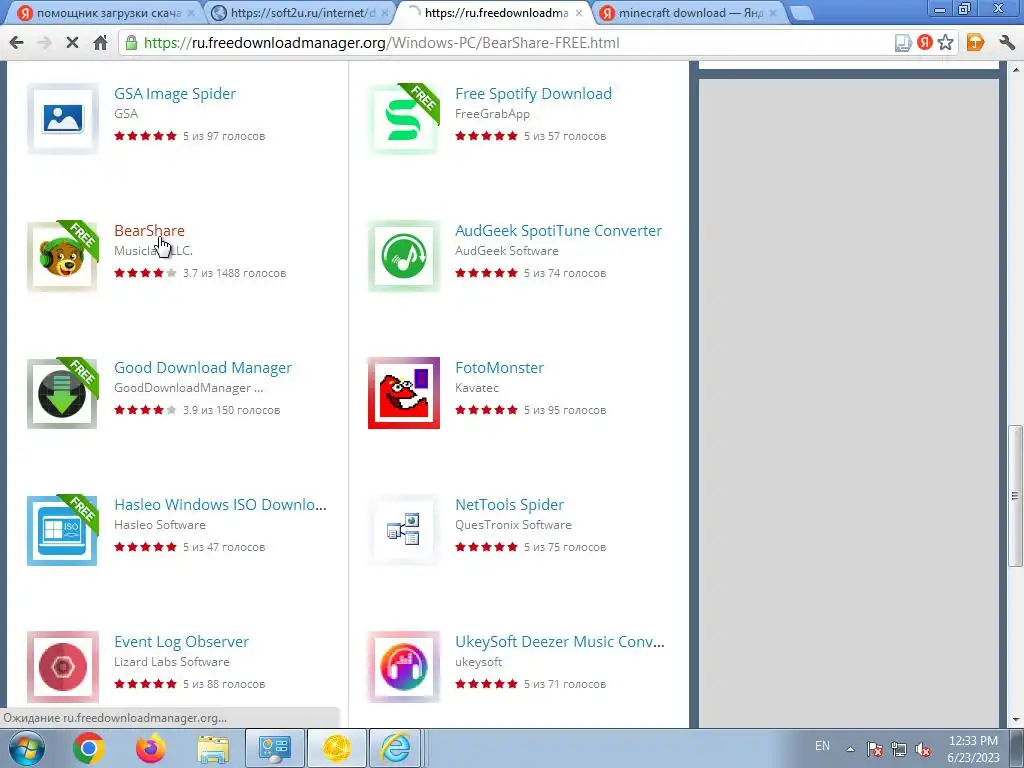Open the Free Spotify Download link
The width and height of the screenshot is (1024, 768).
(x=534, y=93)
